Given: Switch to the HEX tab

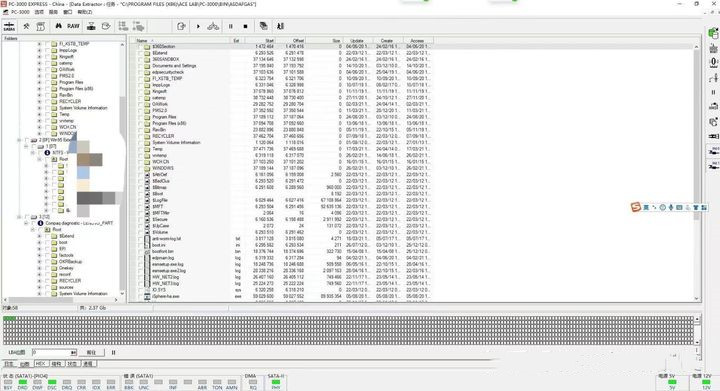Looking at the screenshot, I should (40, 363).
